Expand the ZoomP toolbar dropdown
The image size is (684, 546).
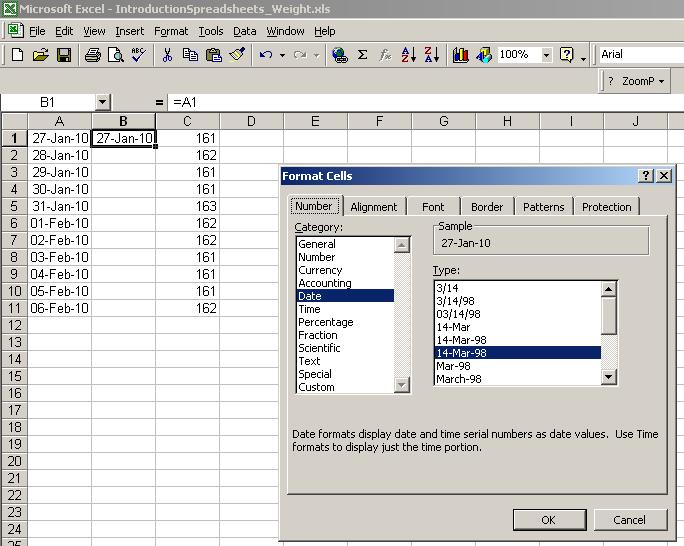tap(661, 82)
